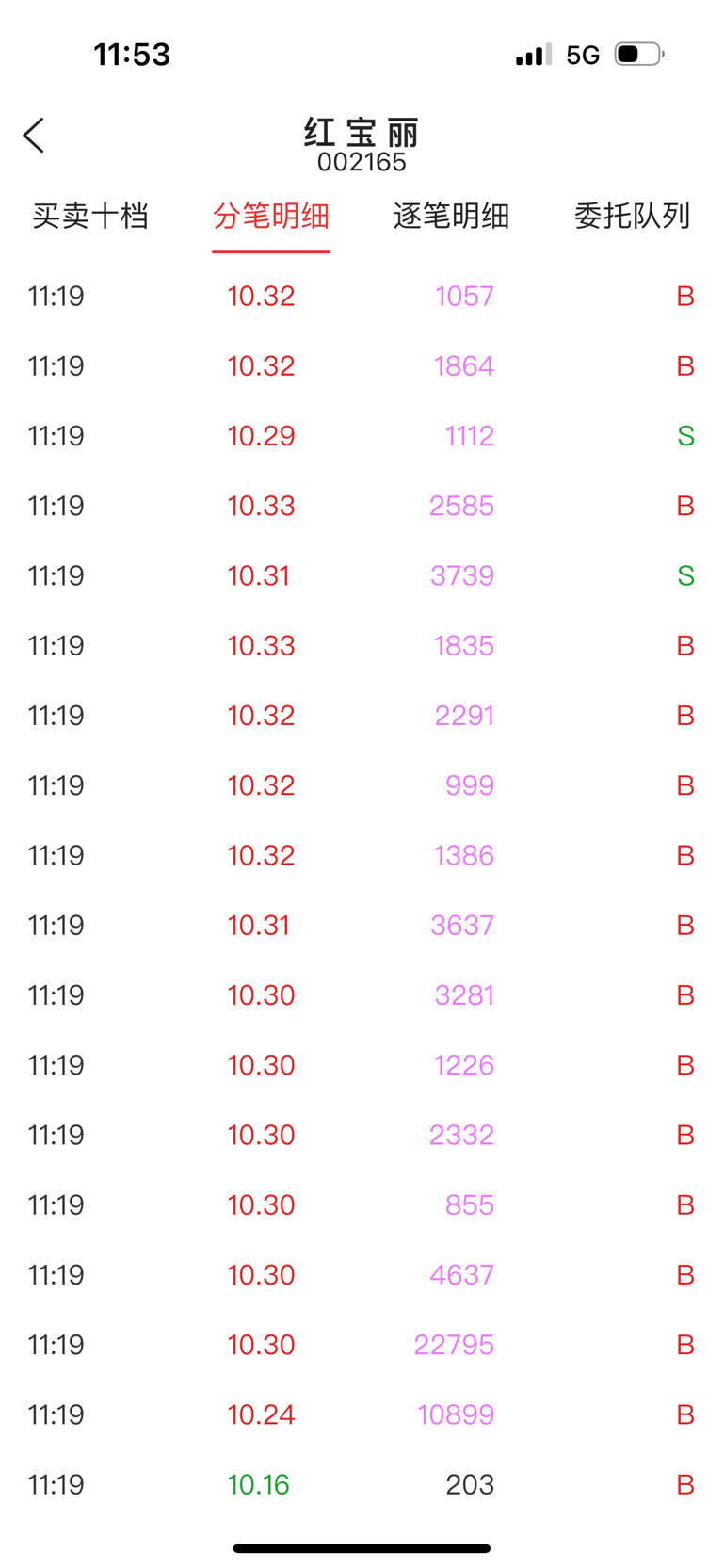Tap the S marker on the 10.31 trade with volume 3739
Screen dimensions: 724x1568
point(685,575)
